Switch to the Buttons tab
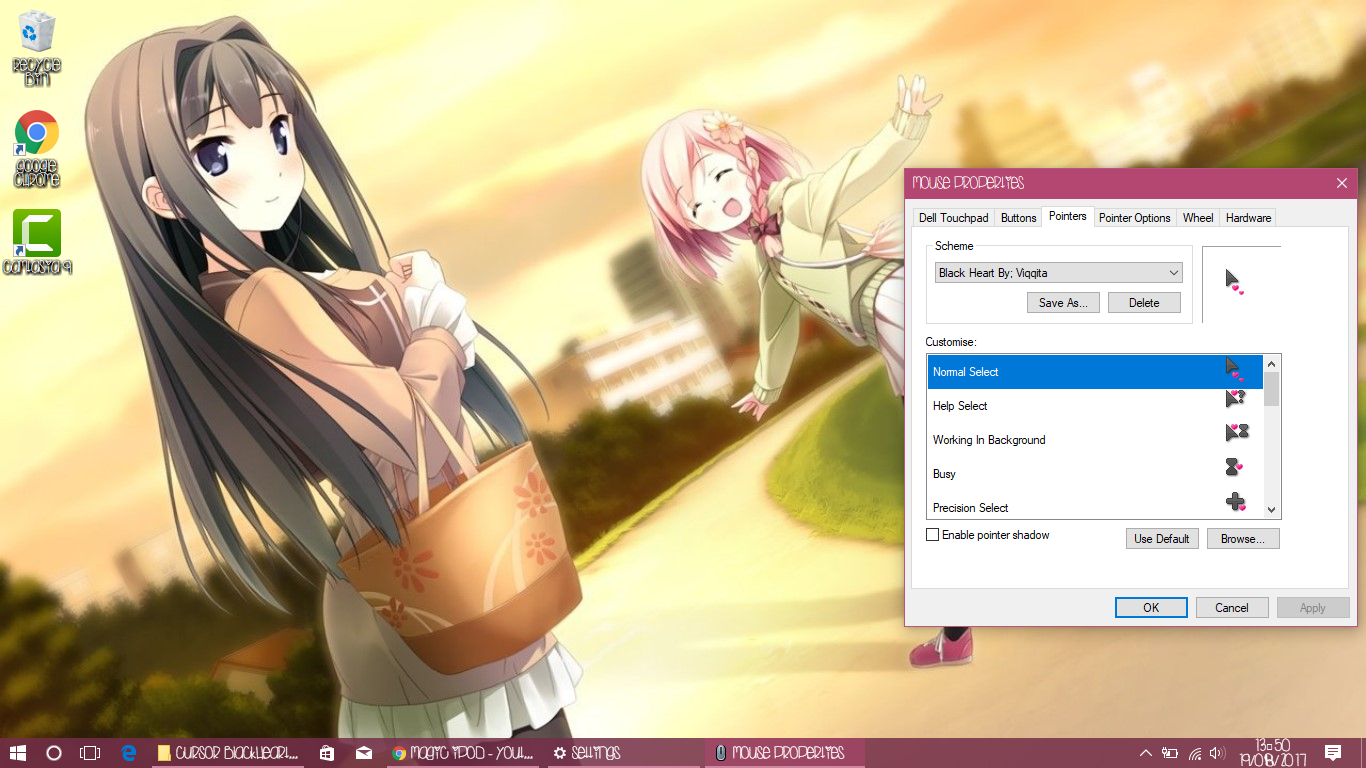This screenshot has height=768, width=1366. [1018, 218]
